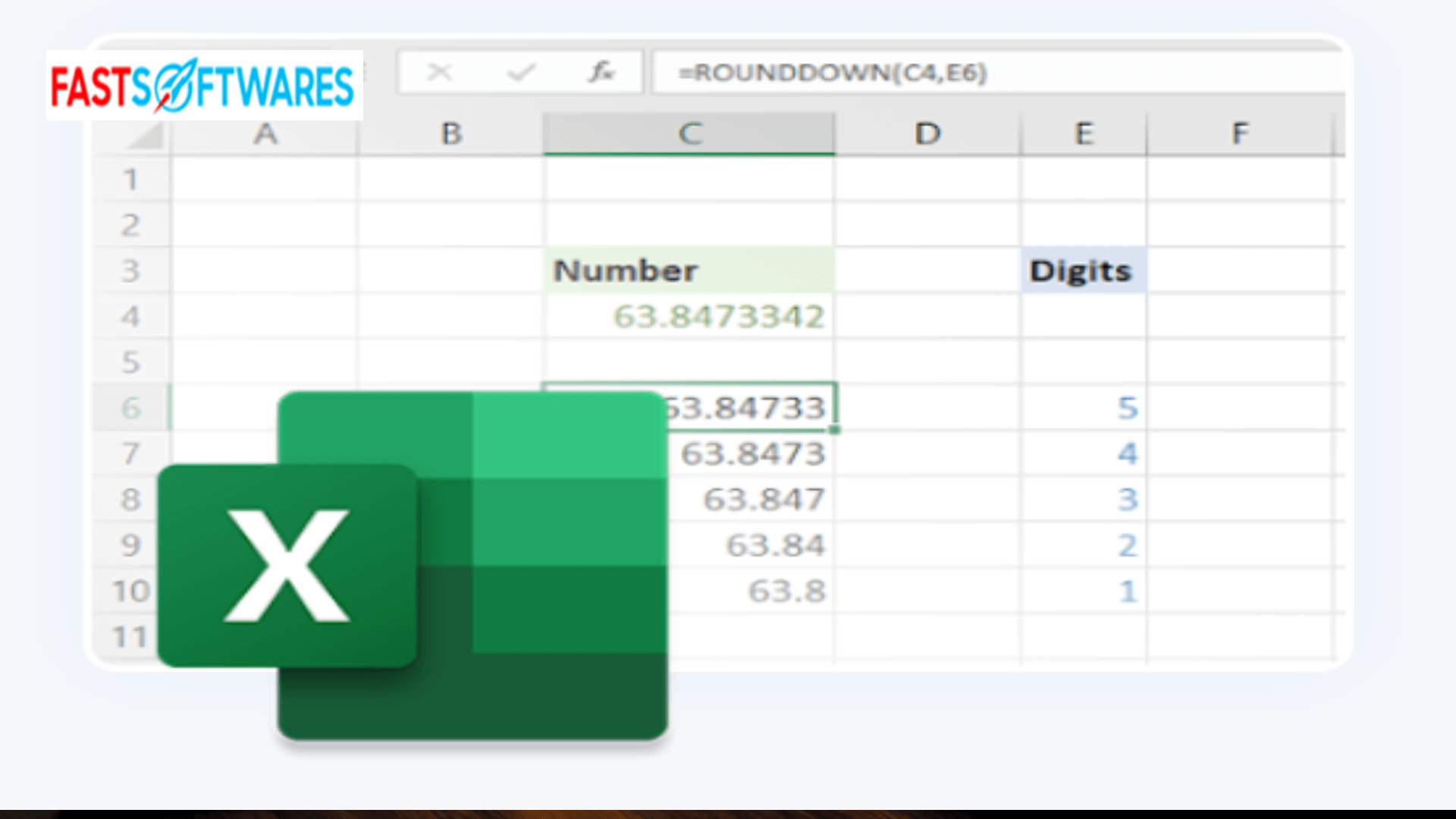
Task: Select column A header
Action: [265, 134]
